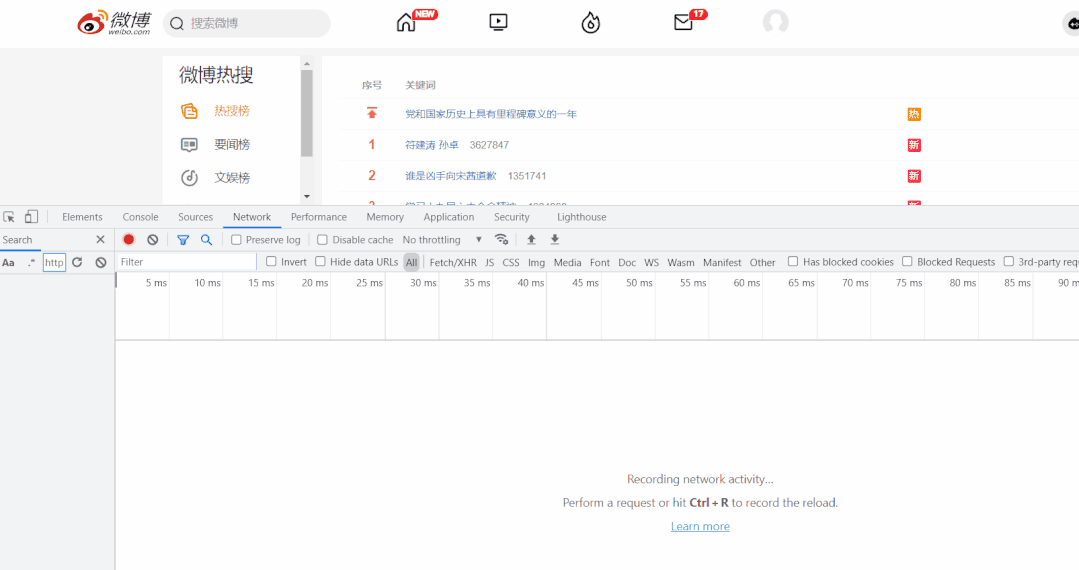Open network conditions settings icon
This screenshot has width=1079, height=570.
[x=502, y=240]
